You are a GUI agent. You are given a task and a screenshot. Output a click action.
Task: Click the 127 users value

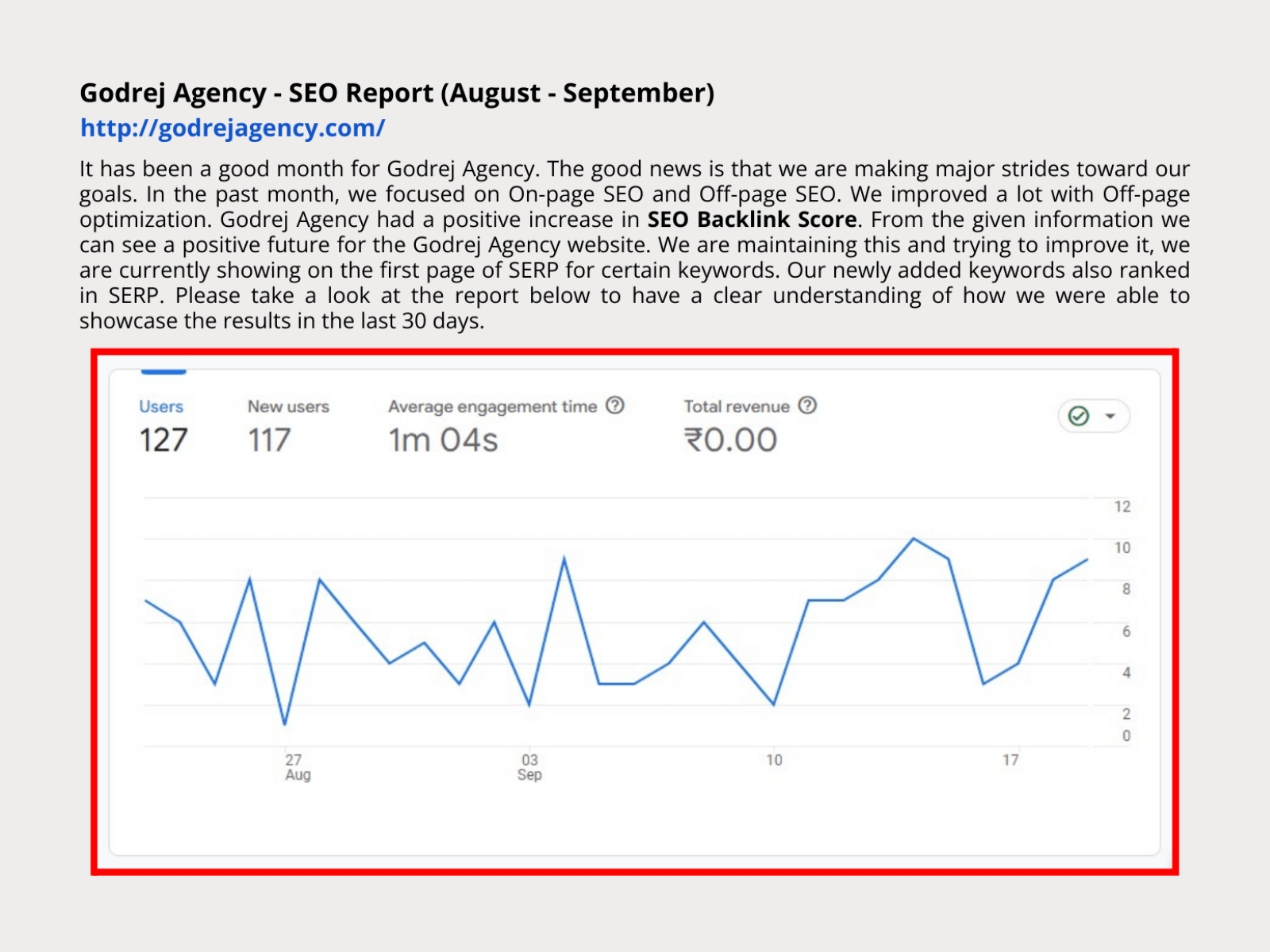164,440
